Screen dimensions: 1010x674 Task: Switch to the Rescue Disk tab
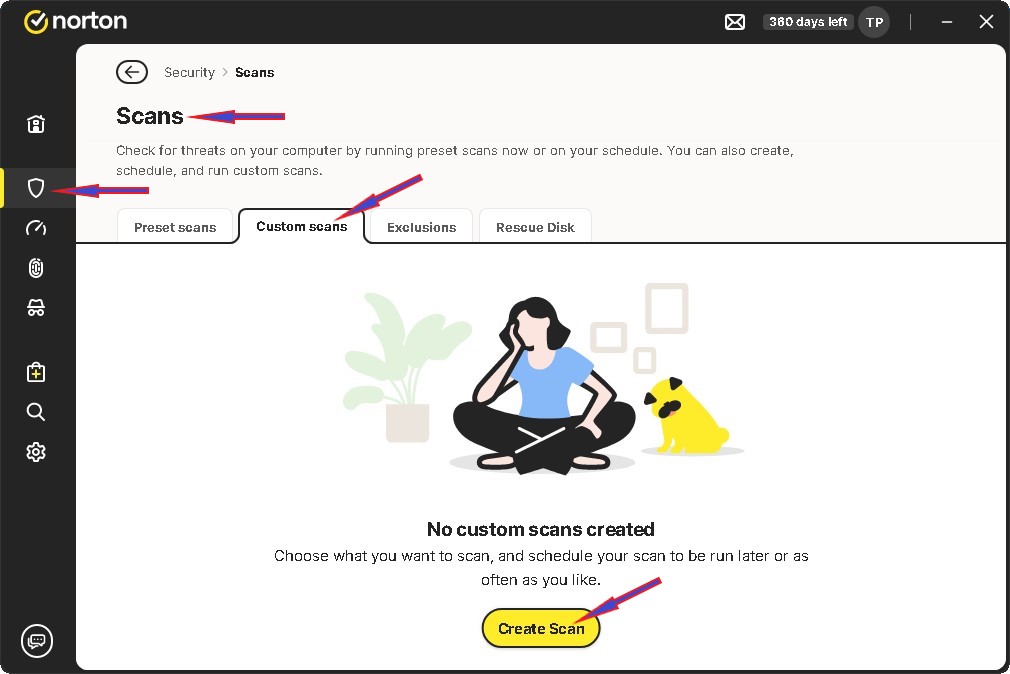(535, 227)
